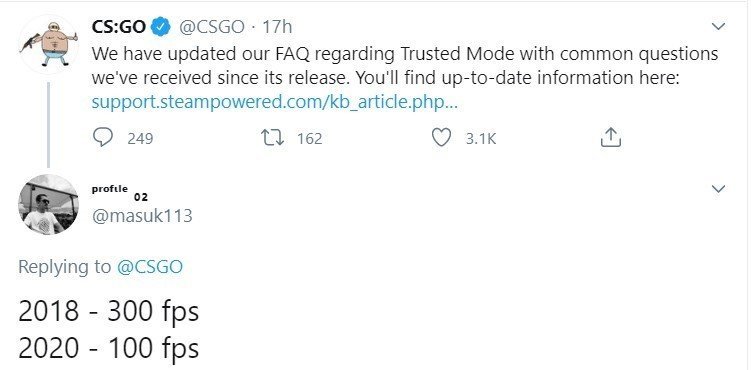751x370 pixels.
Task: Open the 17h timestamp link
Action: pyautogui.click(x=277, y=27)
